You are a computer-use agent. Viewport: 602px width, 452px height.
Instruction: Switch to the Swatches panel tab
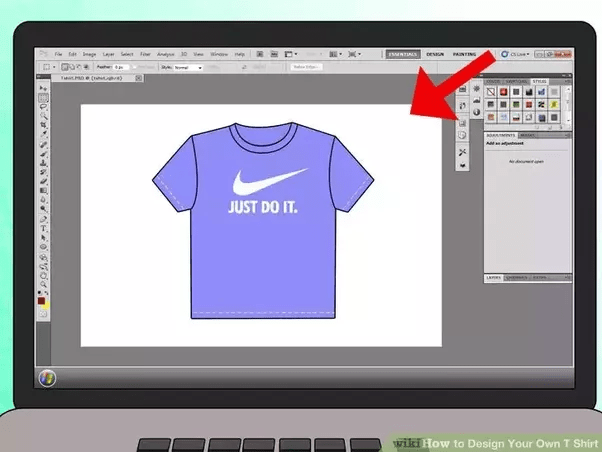point(516,81)
